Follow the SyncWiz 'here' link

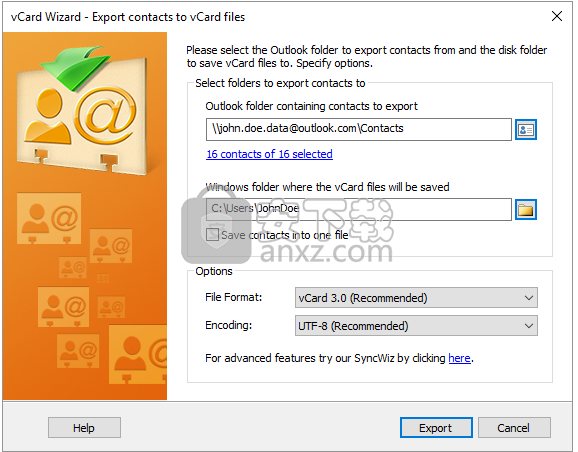pyautogui.click(x=459, y=358)
